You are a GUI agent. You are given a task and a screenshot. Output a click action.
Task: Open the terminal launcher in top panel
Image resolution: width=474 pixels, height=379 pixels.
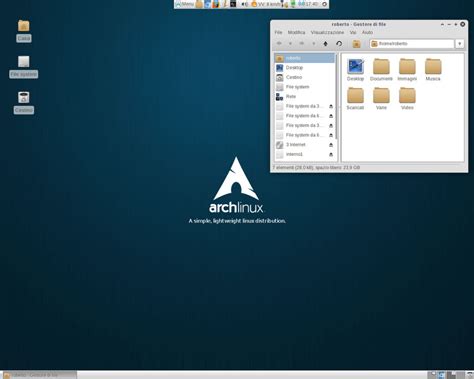pos(233,4)
